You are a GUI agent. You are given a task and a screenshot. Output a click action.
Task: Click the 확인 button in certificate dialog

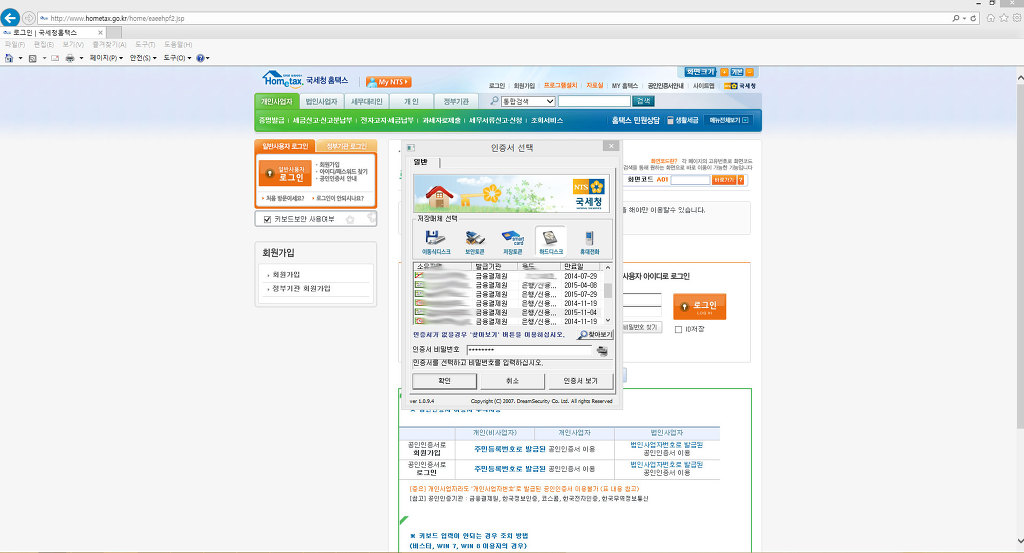[445, 381]
